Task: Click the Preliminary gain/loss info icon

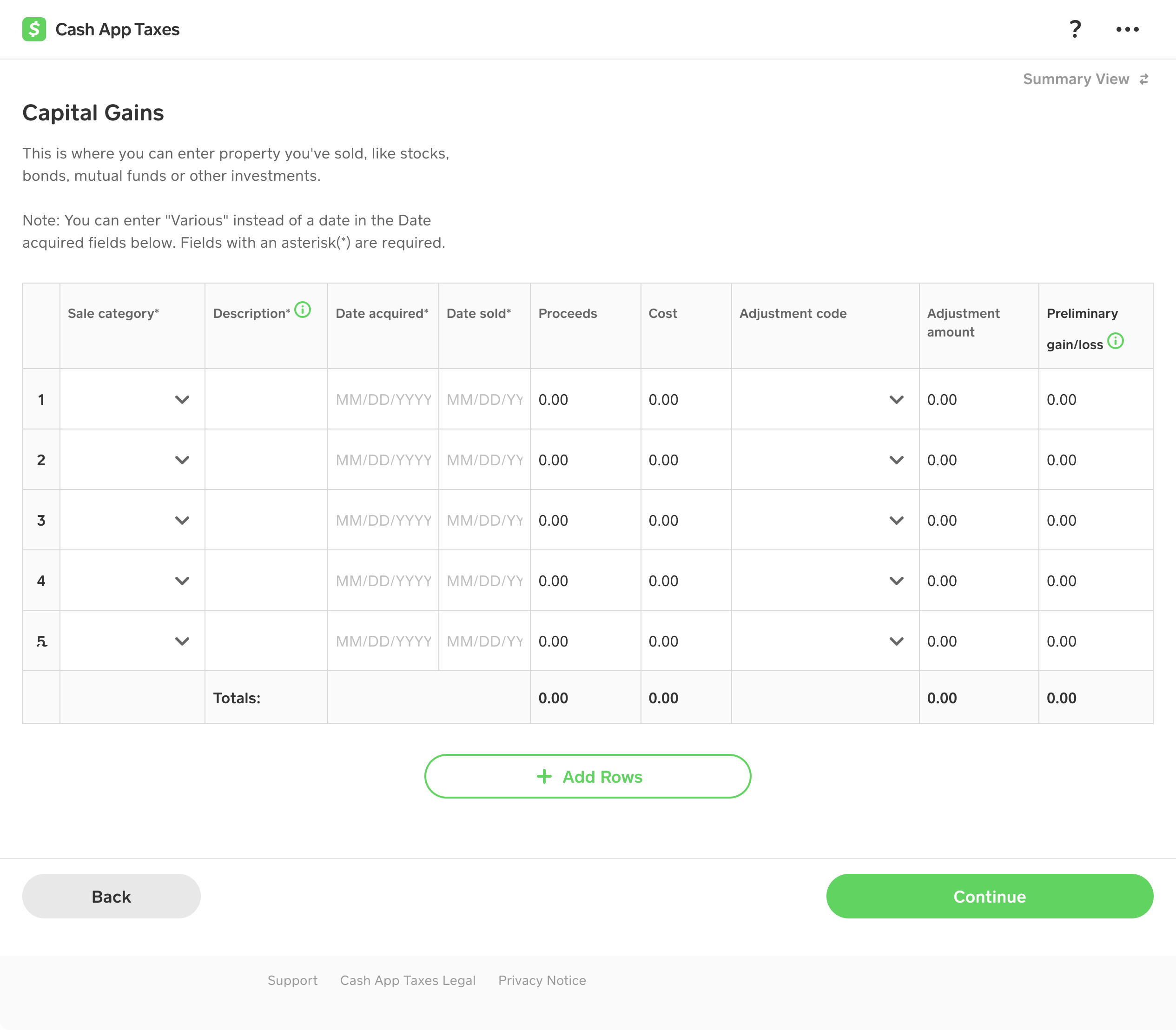Action: point(1115,341)
